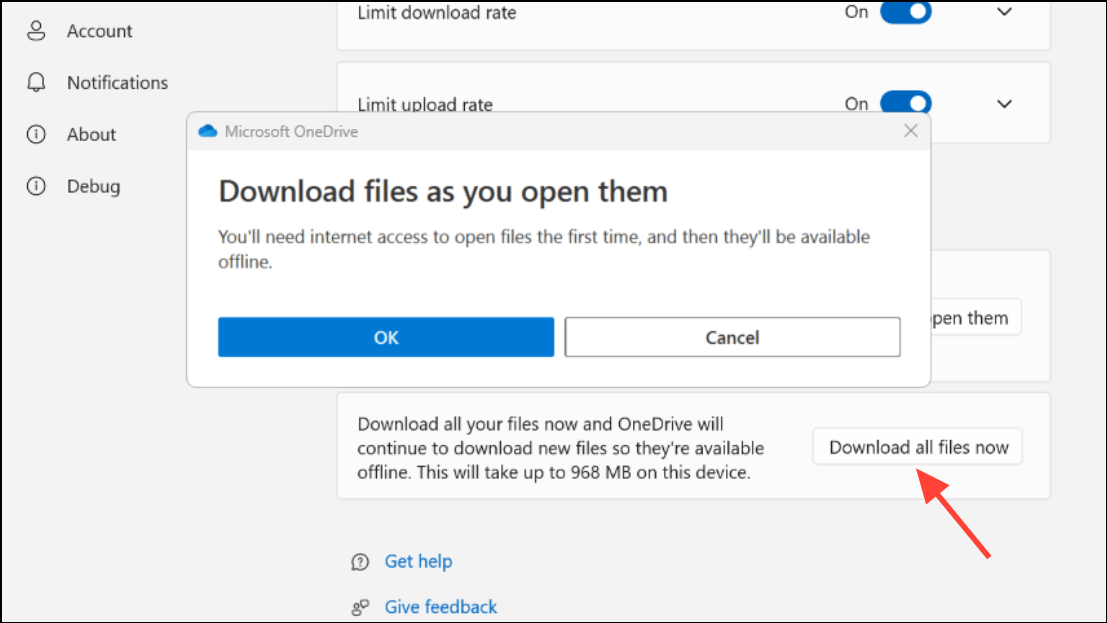Click the About info icon
This screenshot has height=623, width=1107.
pyautogui.click(x=36, y=134)
